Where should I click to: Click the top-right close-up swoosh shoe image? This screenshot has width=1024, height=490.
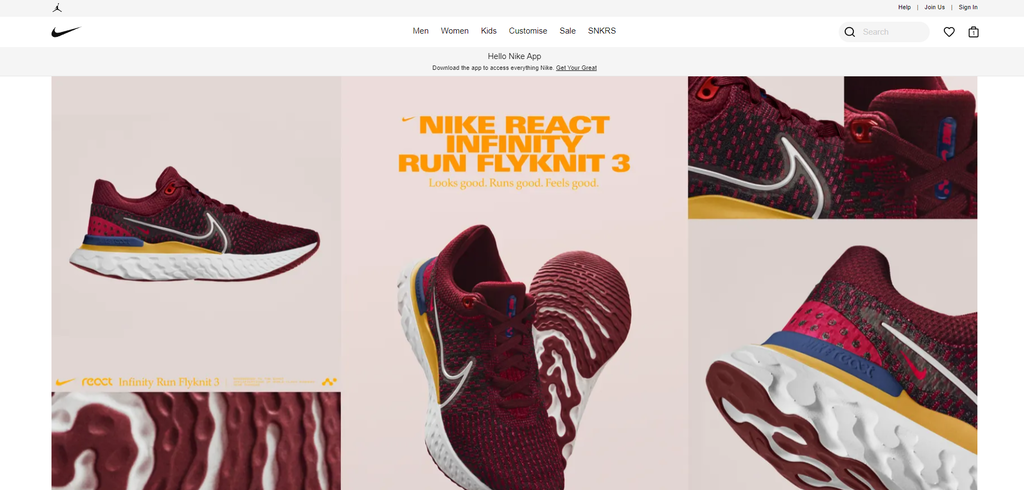coord(832,147)
